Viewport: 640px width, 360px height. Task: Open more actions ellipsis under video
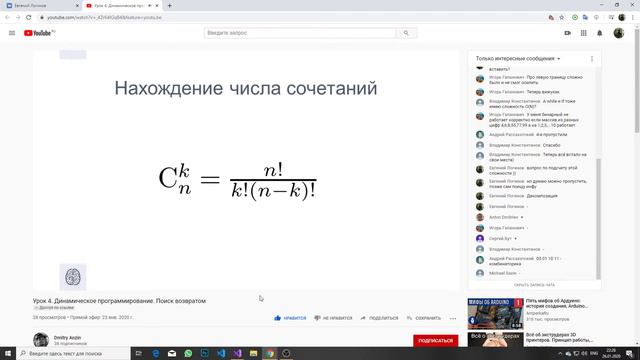(x=453, y=318)
